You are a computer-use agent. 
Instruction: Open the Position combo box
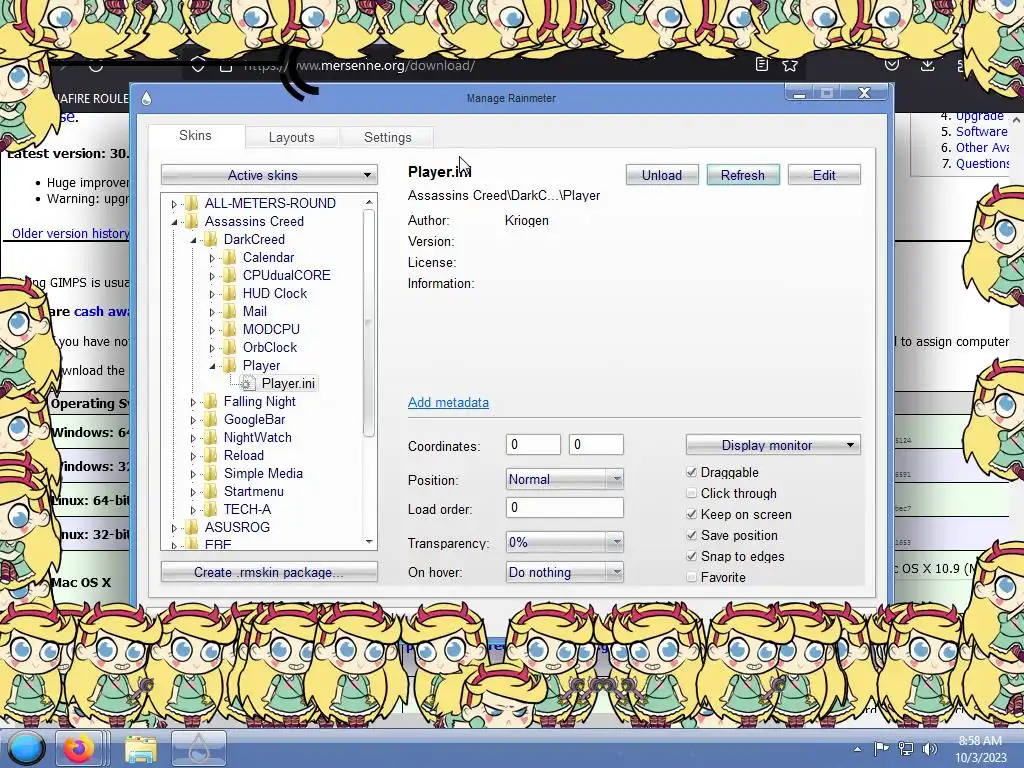coord(564,479)
